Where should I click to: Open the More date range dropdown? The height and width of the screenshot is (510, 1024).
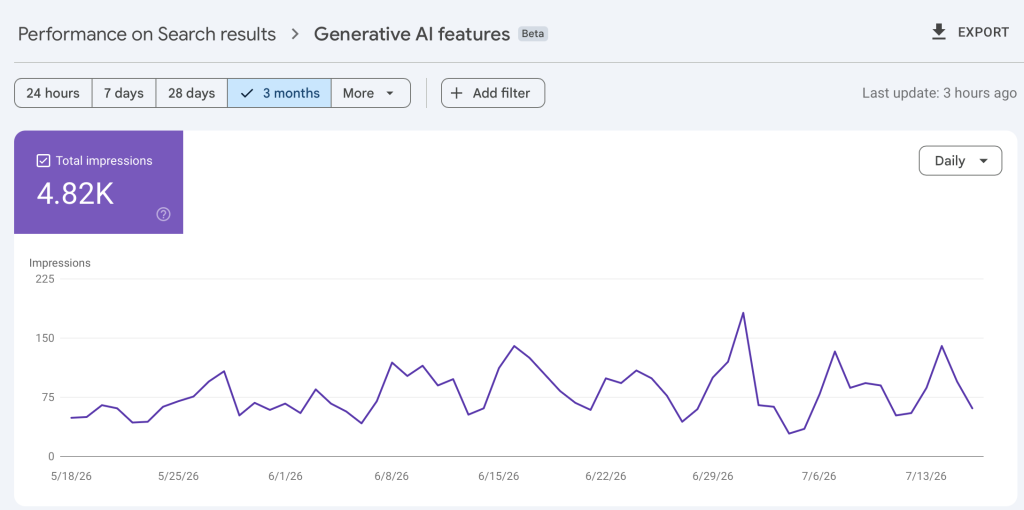tap(371, 93)
